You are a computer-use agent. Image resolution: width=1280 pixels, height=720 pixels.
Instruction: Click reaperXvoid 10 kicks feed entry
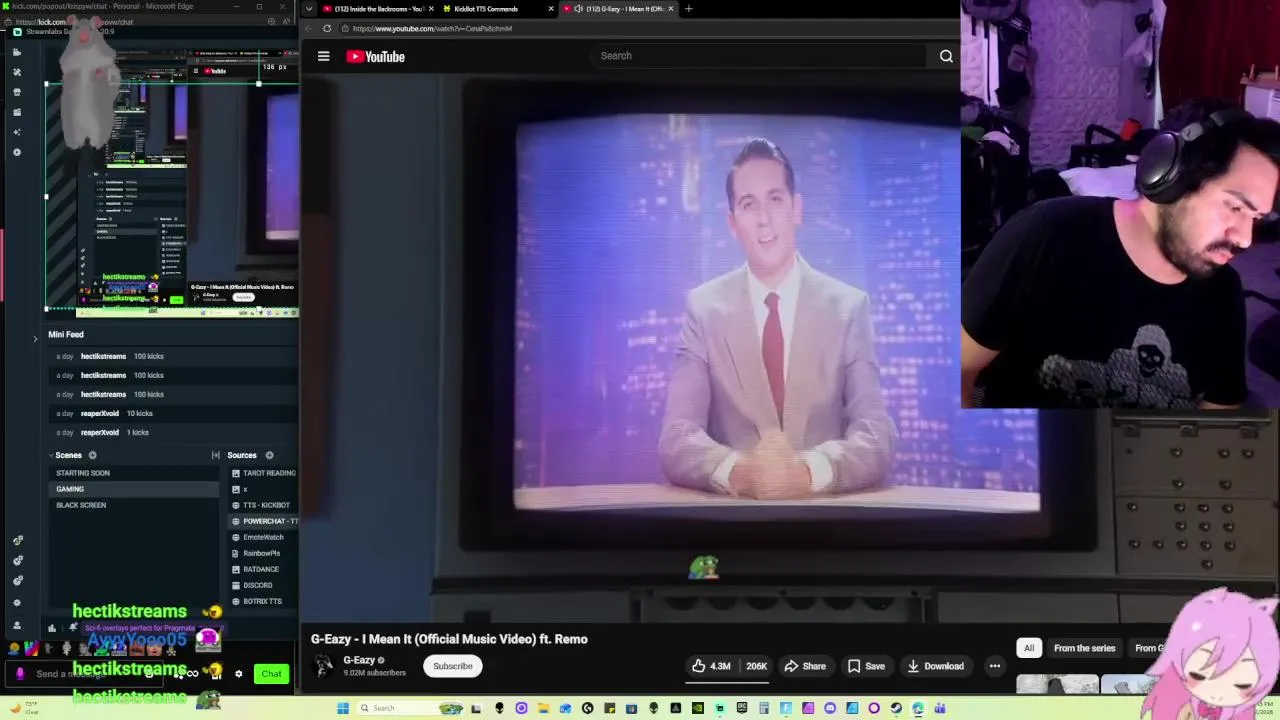(172, 413)
